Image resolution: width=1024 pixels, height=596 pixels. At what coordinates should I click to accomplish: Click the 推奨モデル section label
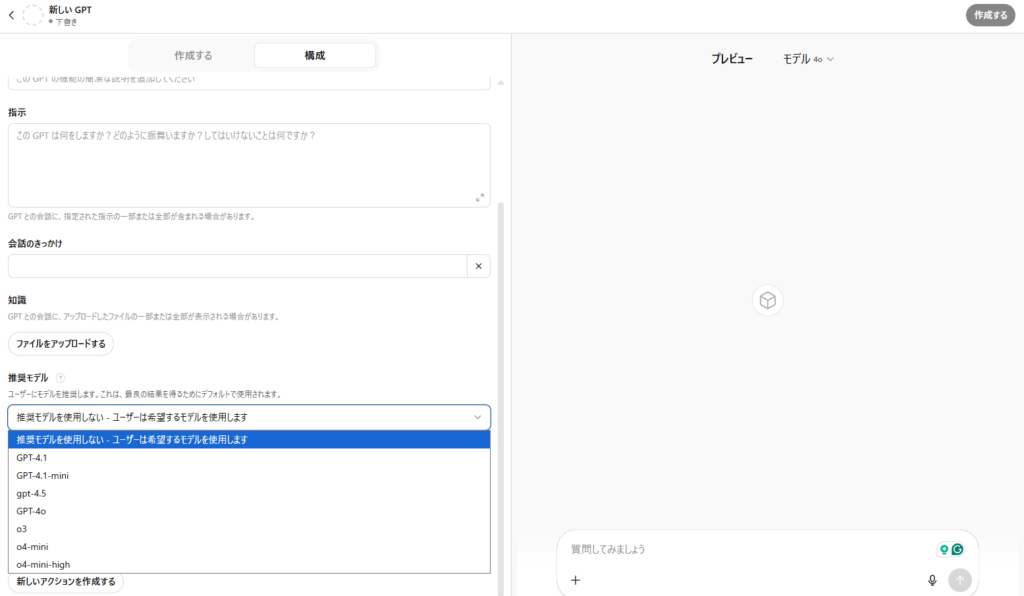pyautogui.click(x=28, y=378)
